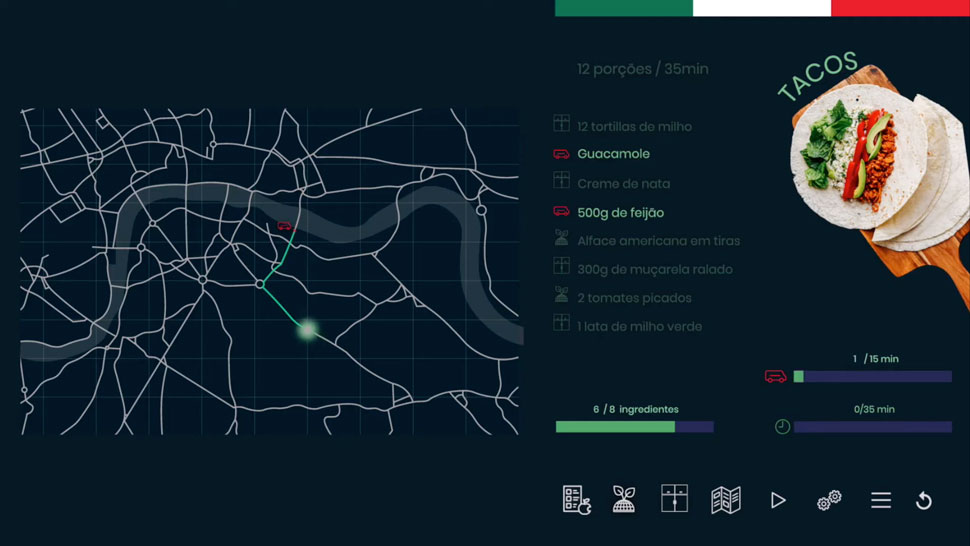The image size is (970, 546).
Task: Open the folded recipe booklet icon
Action: [x=725, y=500]
